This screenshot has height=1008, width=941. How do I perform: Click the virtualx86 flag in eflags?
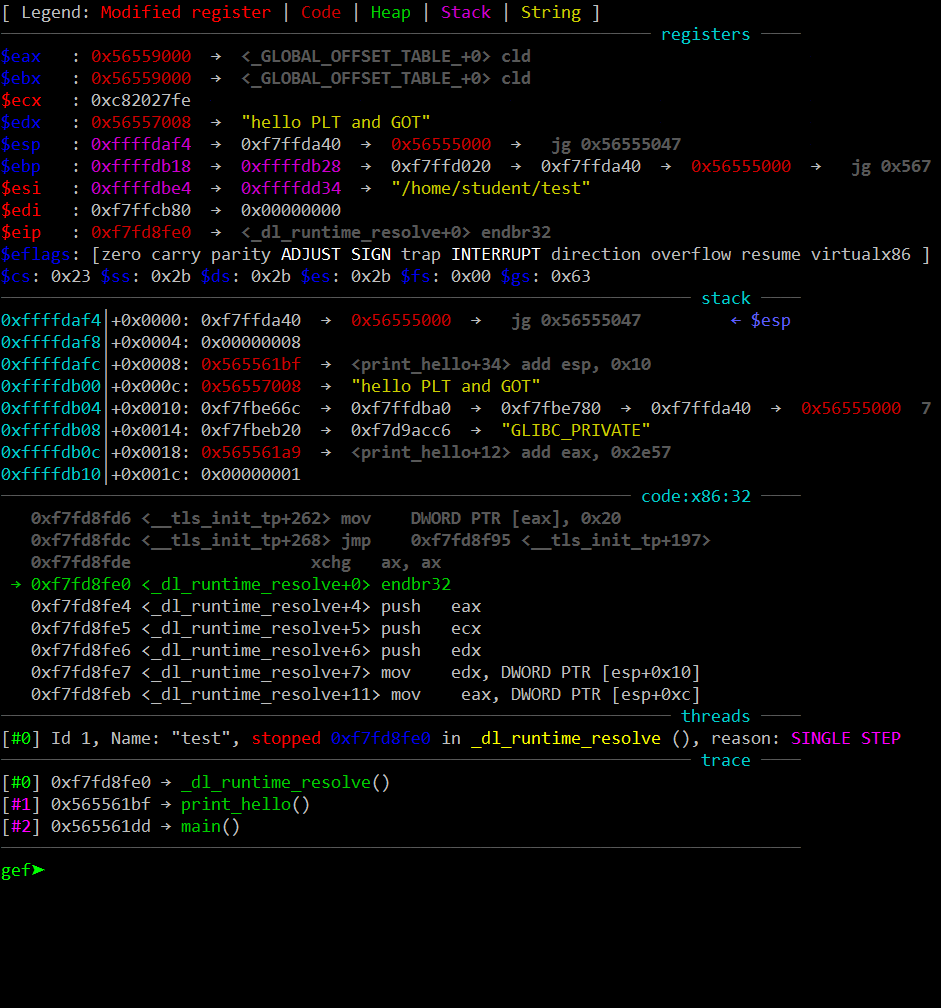click(x=861, y=255)
